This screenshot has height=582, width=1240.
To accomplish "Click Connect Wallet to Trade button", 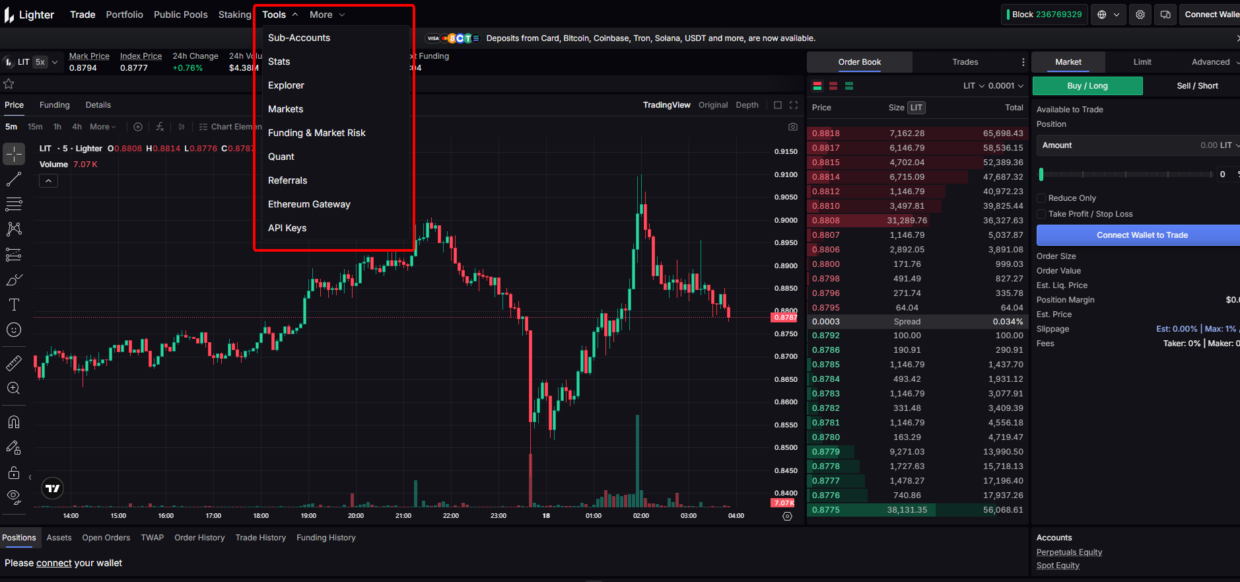I will (x=1138, y=235).
